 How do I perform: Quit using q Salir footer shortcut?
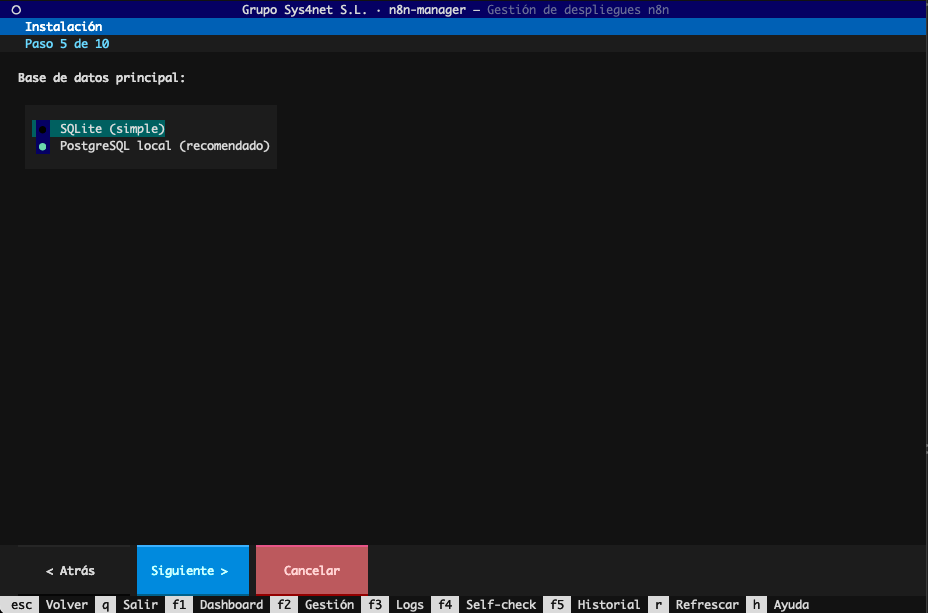point(127,605)
